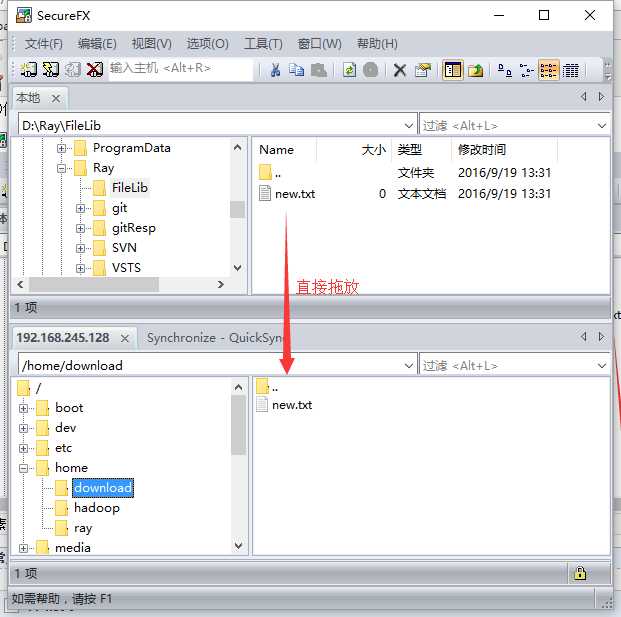This screenshot has height=617, width=621.
Task: Switch to details view icon
Action: 571,70
